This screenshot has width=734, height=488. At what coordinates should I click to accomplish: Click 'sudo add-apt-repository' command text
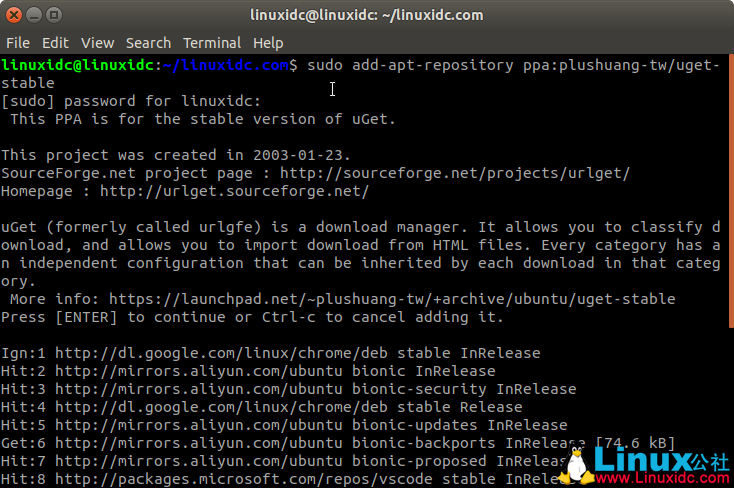tap(410, 65)
